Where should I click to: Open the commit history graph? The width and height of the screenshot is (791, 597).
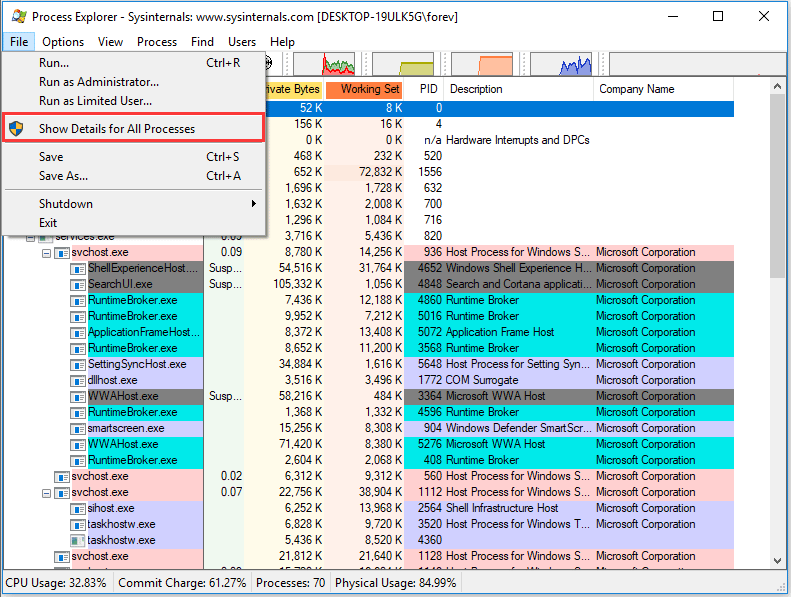point(403,64)
